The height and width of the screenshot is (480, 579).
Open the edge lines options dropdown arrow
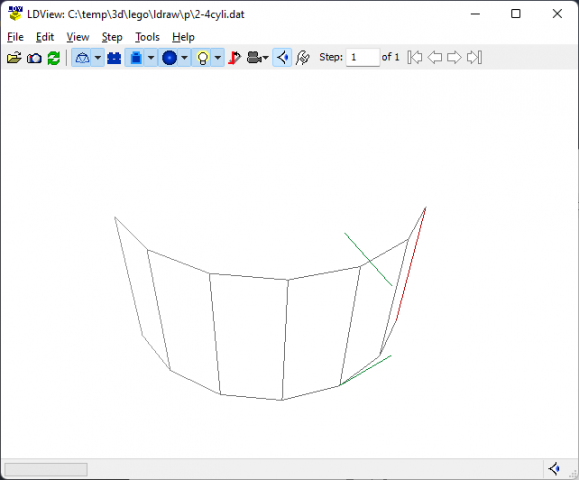pyautogui.click(x=151, y=58)
